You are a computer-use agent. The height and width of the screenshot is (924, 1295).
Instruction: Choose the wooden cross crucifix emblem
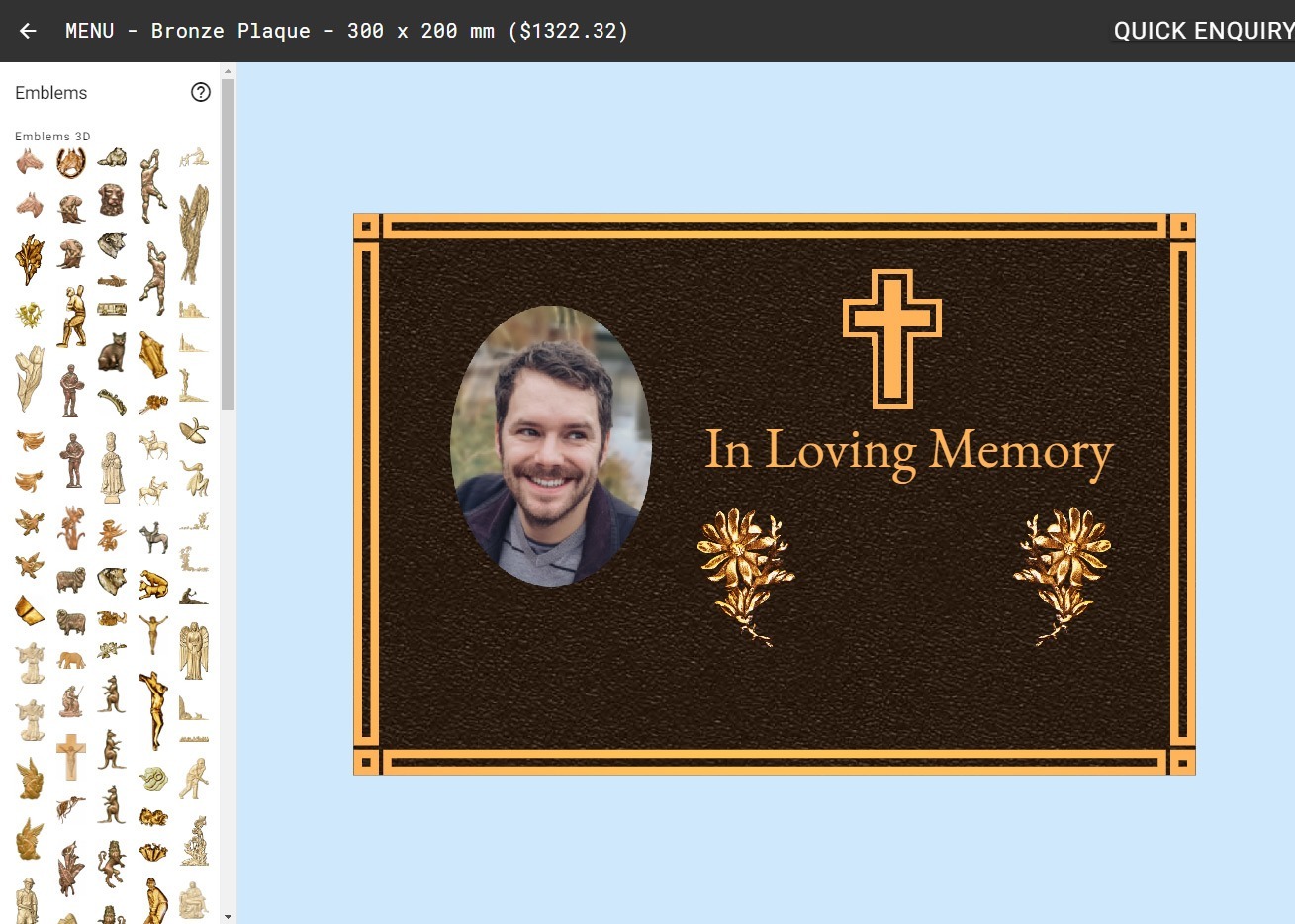coord(71,757)
